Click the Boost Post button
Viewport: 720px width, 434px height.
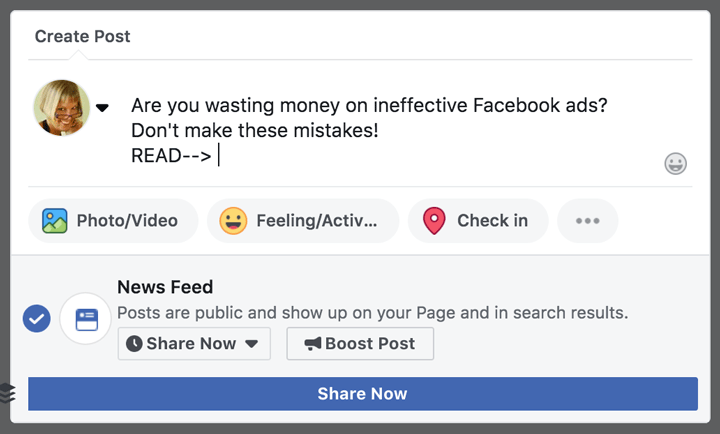(360, 344)
